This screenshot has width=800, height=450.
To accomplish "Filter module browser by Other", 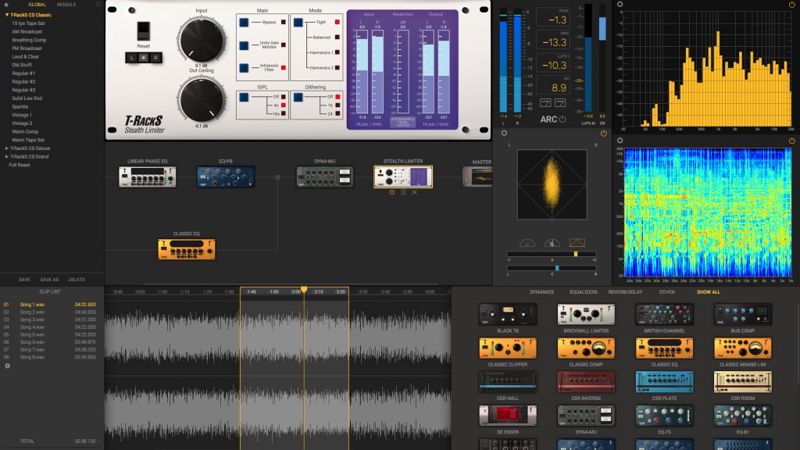I will [x=667, y=292].
